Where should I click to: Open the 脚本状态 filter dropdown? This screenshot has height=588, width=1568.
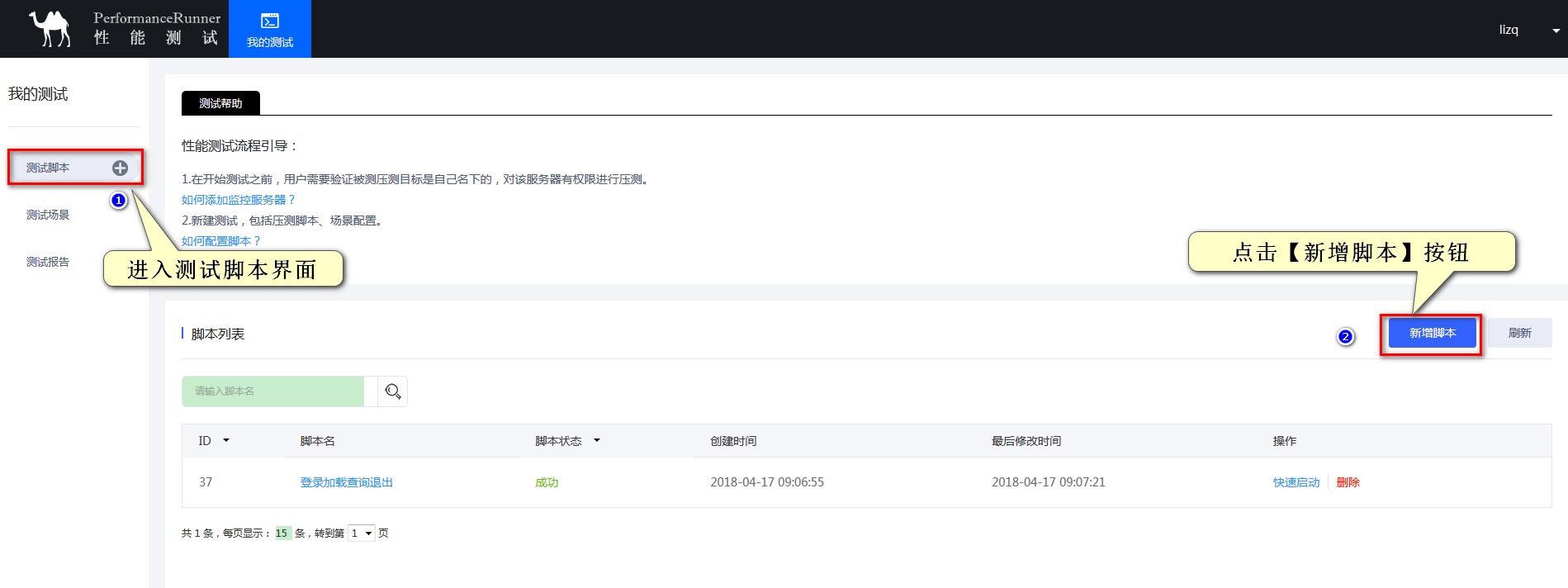click(597, 441)
